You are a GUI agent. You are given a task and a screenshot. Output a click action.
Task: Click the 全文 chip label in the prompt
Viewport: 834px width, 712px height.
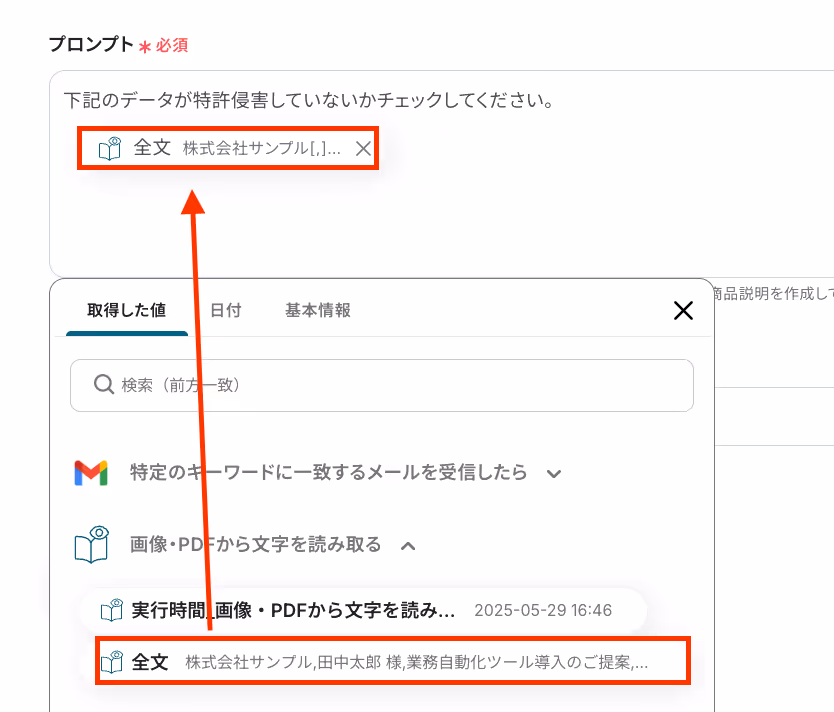pyautogui.click(x=152, y=147)
